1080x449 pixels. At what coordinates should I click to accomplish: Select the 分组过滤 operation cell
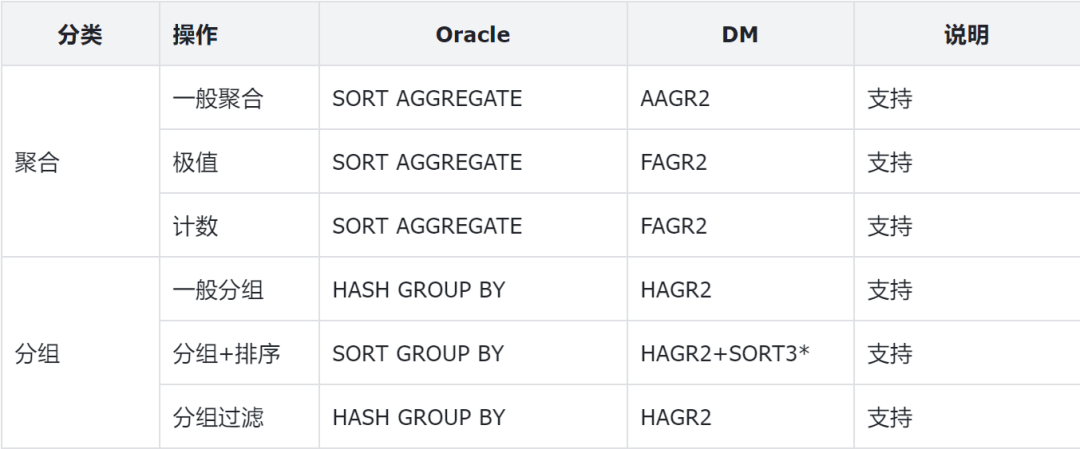click(217, 418)
